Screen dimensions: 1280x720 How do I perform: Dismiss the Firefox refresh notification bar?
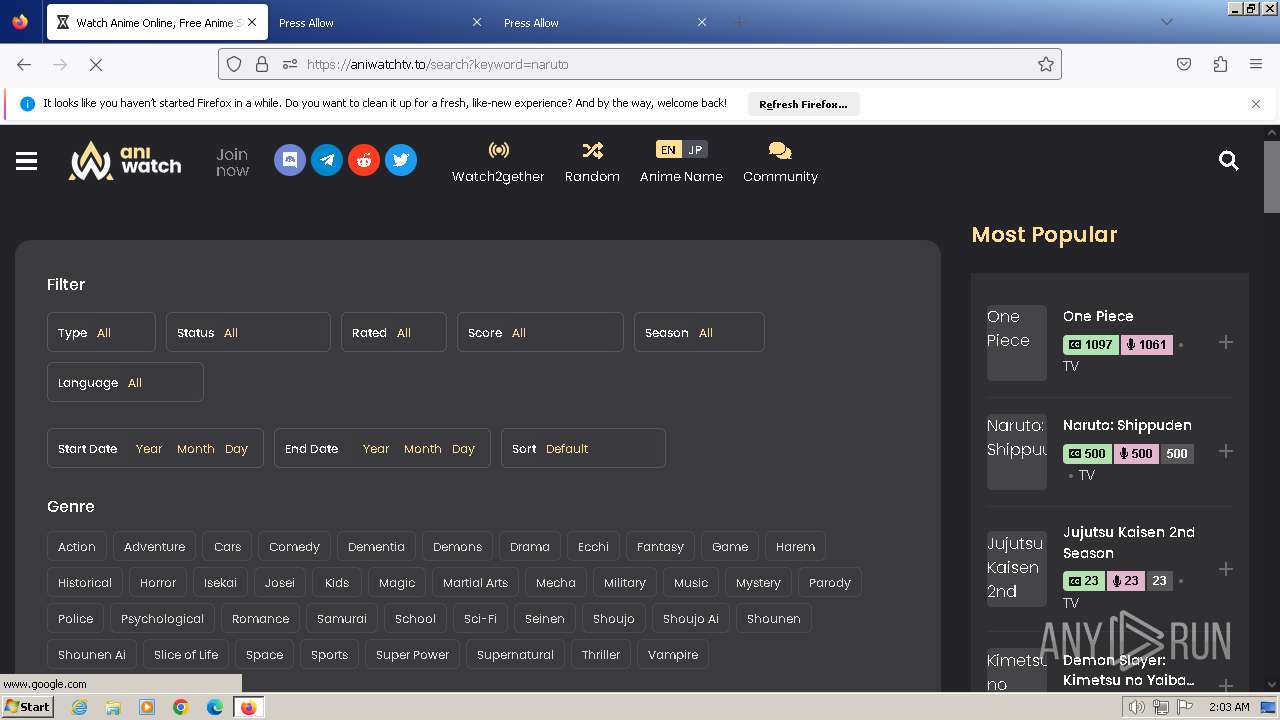tap(1256, 104)
